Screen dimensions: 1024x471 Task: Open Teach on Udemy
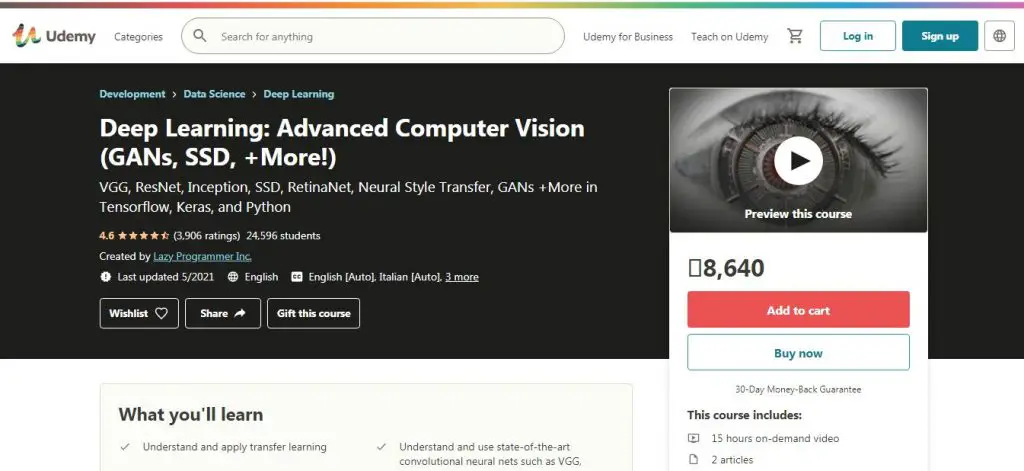(729, 37)
